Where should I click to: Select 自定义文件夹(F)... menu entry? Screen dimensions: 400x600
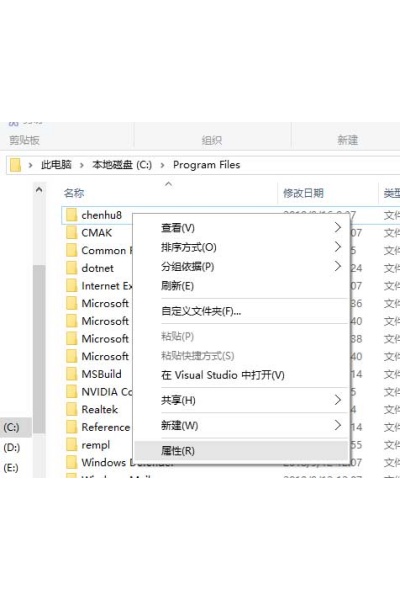[241, 311]
